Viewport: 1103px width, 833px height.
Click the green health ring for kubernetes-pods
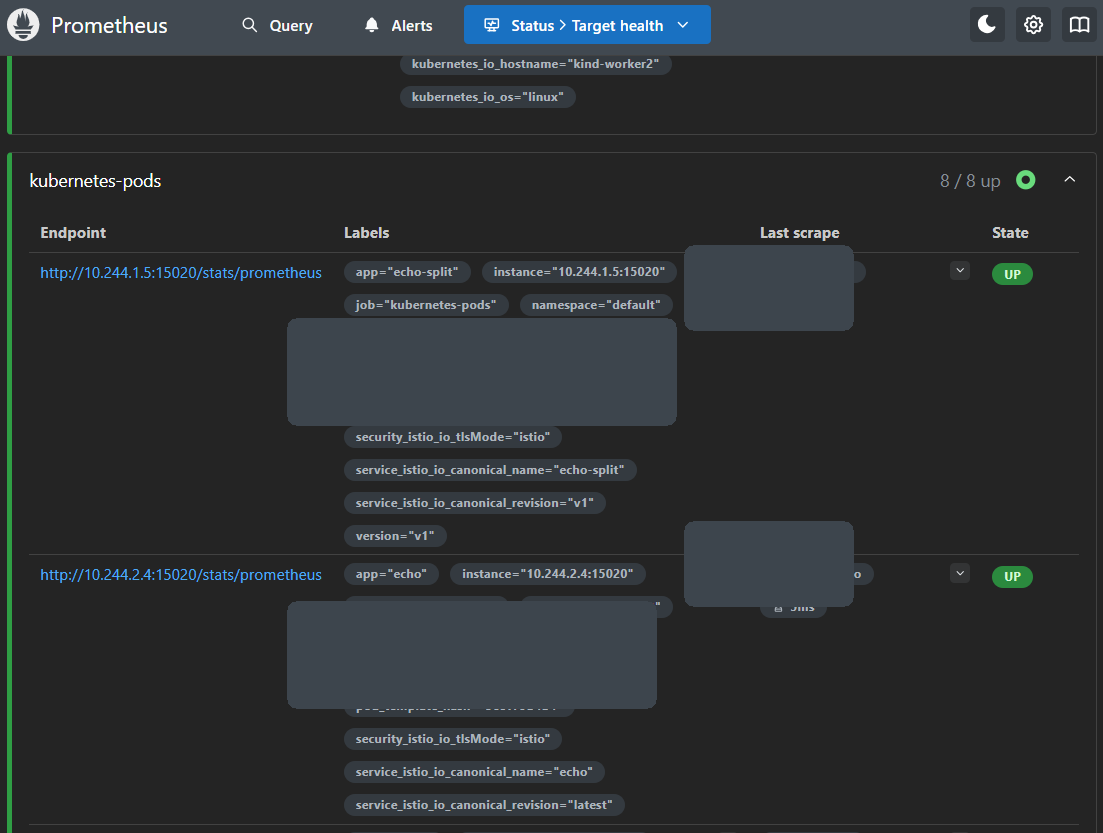click(1026, 180)
